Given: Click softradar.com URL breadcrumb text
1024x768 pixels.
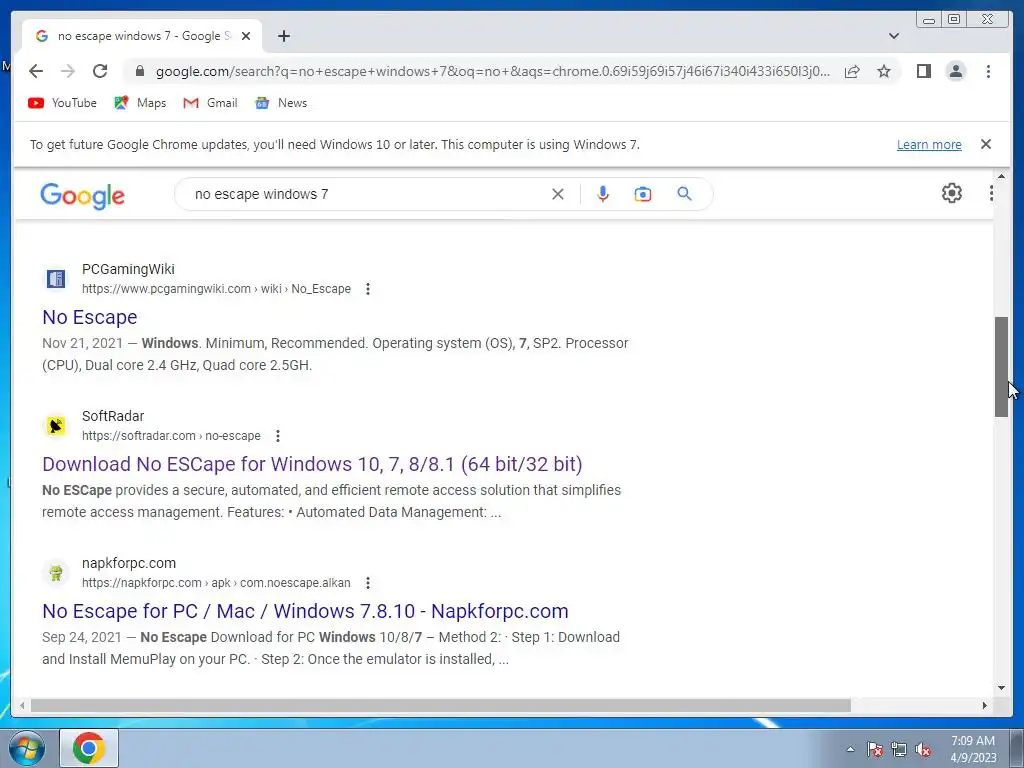Looking at the screenshot, I should [x=171, y=436].
